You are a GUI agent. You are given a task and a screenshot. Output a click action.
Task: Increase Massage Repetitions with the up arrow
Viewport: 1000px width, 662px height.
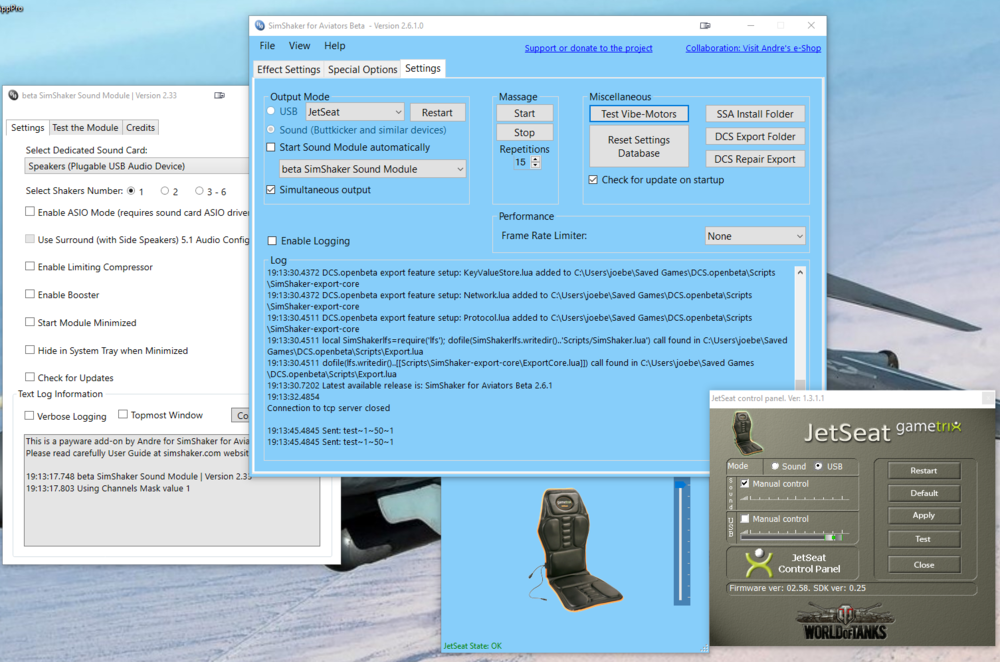pyautogui.click(x=537, y=158)
